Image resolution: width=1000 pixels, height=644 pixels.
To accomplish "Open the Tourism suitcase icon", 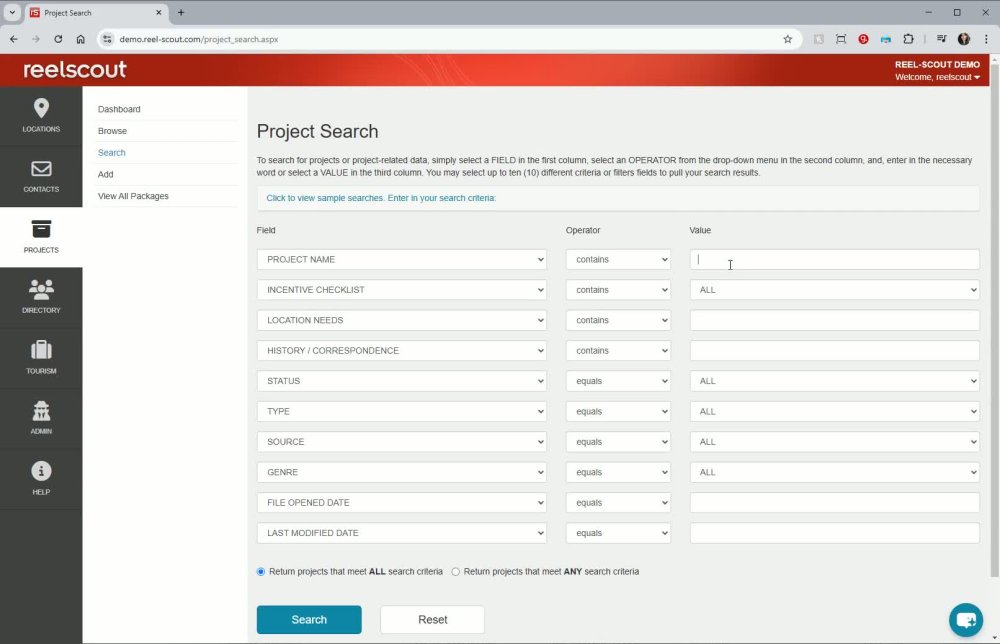I will (41, 350).
